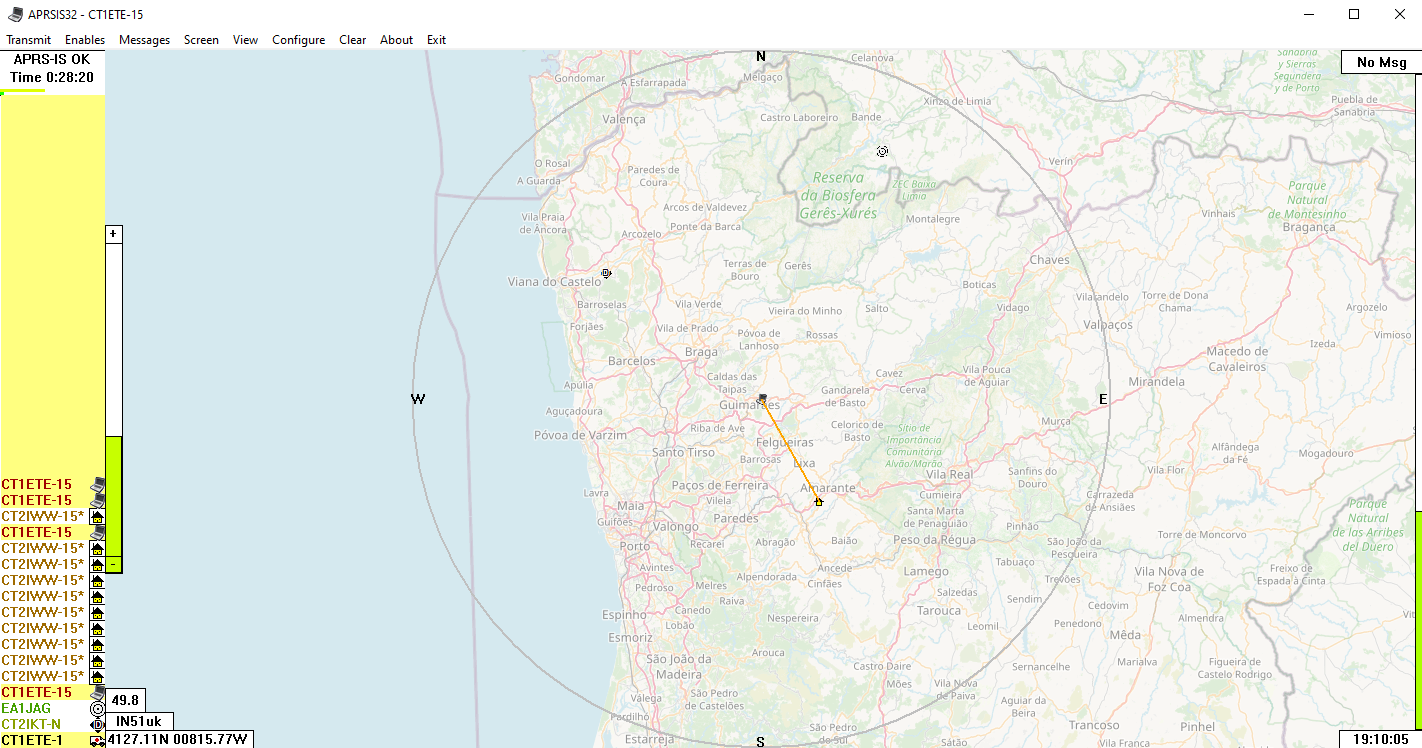Click the Vila Real label on the map
1422x748 pixels.
point(948,474)
